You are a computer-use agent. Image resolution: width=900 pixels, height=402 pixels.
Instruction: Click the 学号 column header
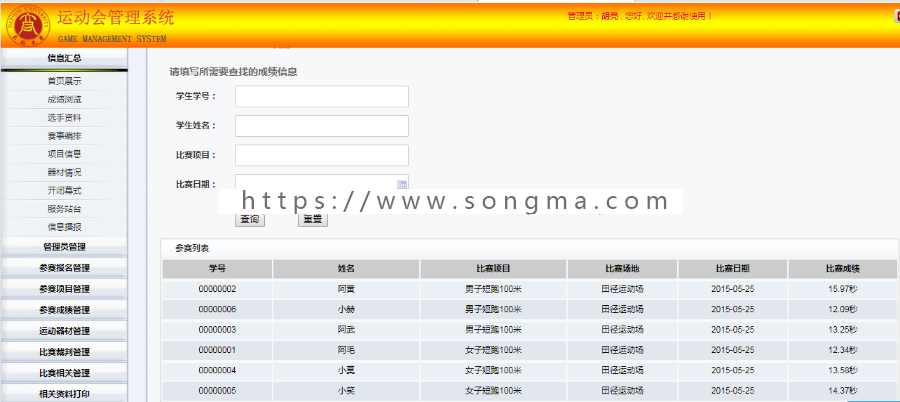[x=217, y=269]
